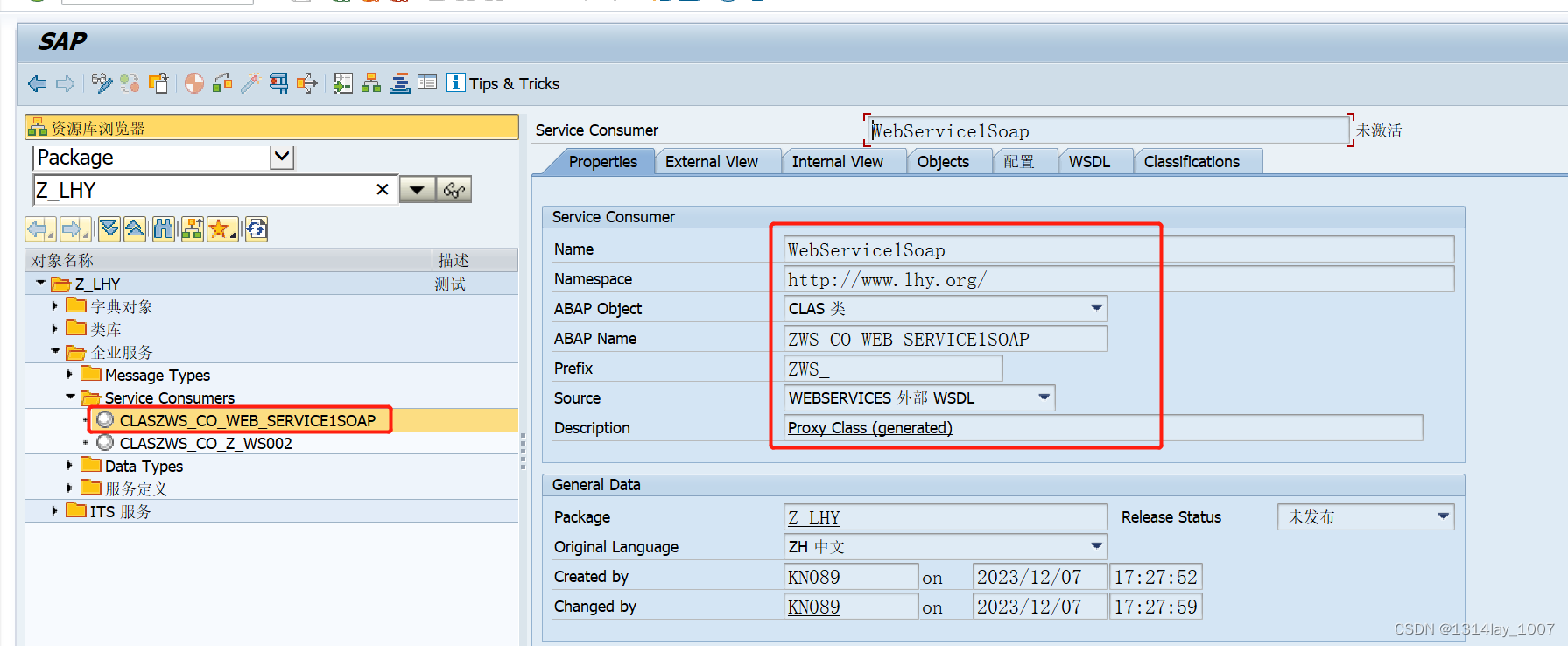This screenshot has width=1568, height=646.
Task: Click the superior object list hierarchy icon
Action: click(x=193, y=229)
